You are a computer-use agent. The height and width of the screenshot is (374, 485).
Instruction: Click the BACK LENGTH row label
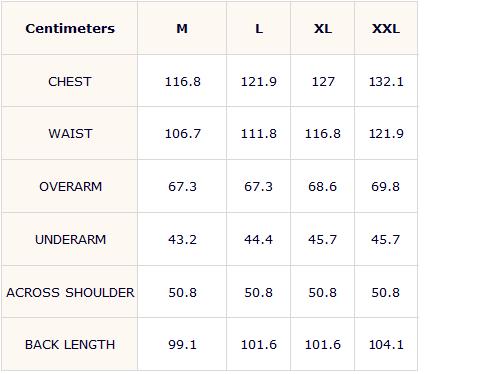(x=70, y=344)
